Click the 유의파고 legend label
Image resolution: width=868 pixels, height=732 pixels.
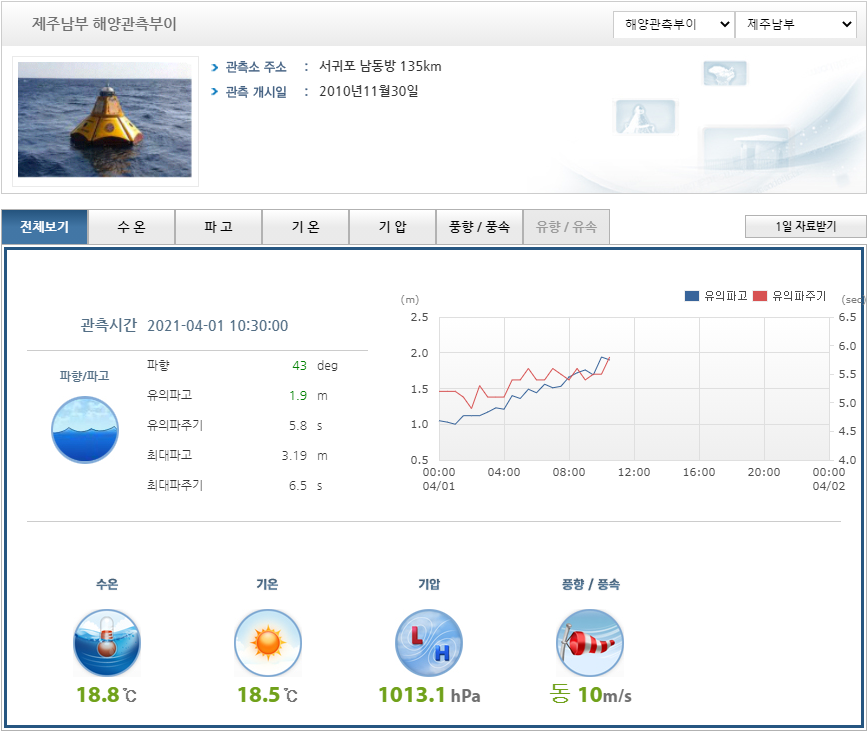(x=726, y=296)
